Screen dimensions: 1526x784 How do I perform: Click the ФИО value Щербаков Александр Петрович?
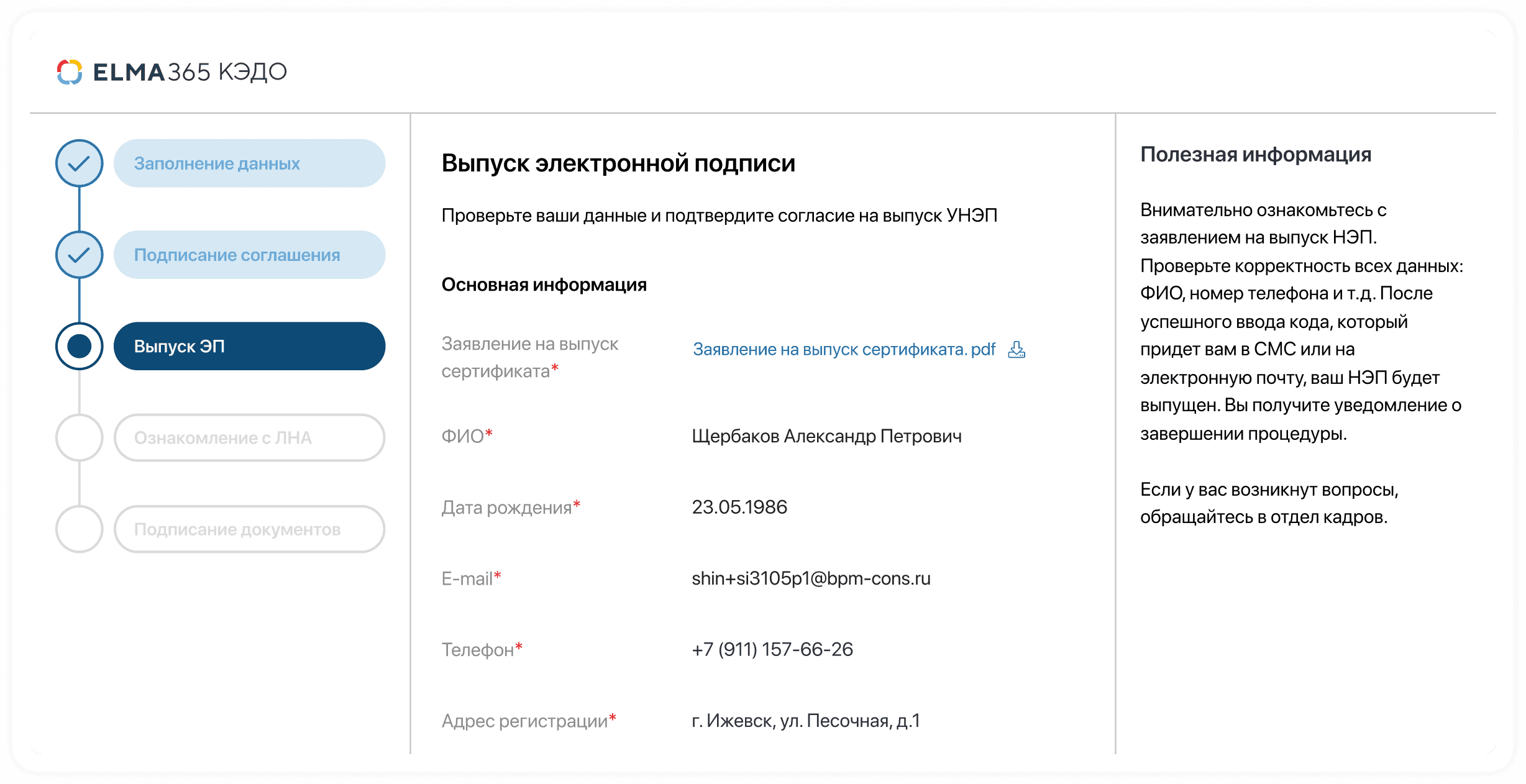[826, 436]
